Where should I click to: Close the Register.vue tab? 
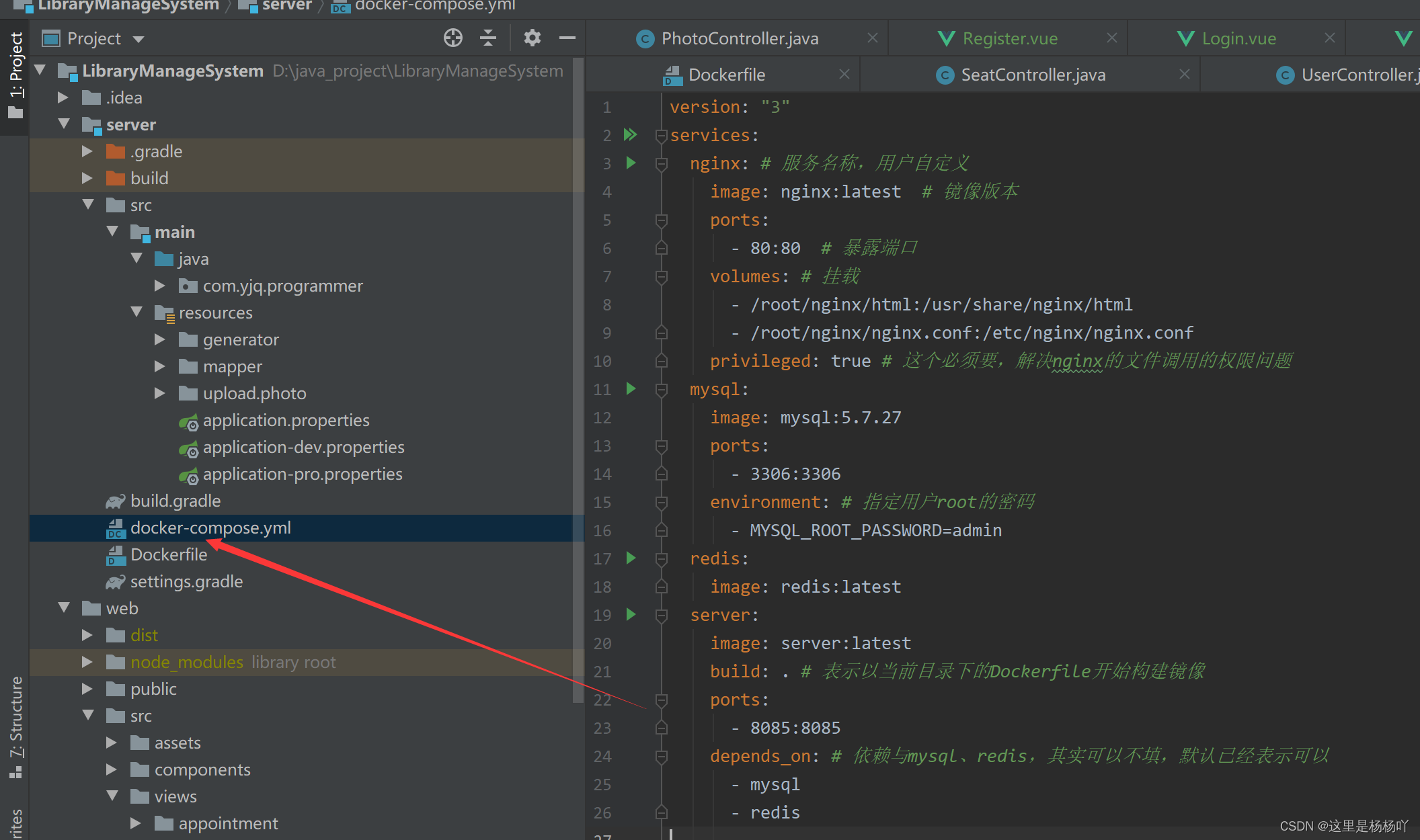[x=1112, y=38]
